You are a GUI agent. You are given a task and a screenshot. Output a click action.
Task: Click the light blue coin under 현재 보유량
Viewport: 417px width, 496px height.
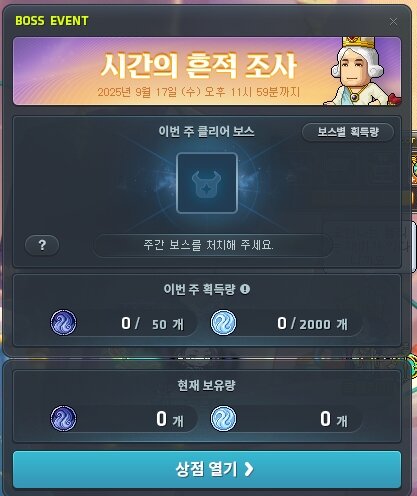point(223,418)
